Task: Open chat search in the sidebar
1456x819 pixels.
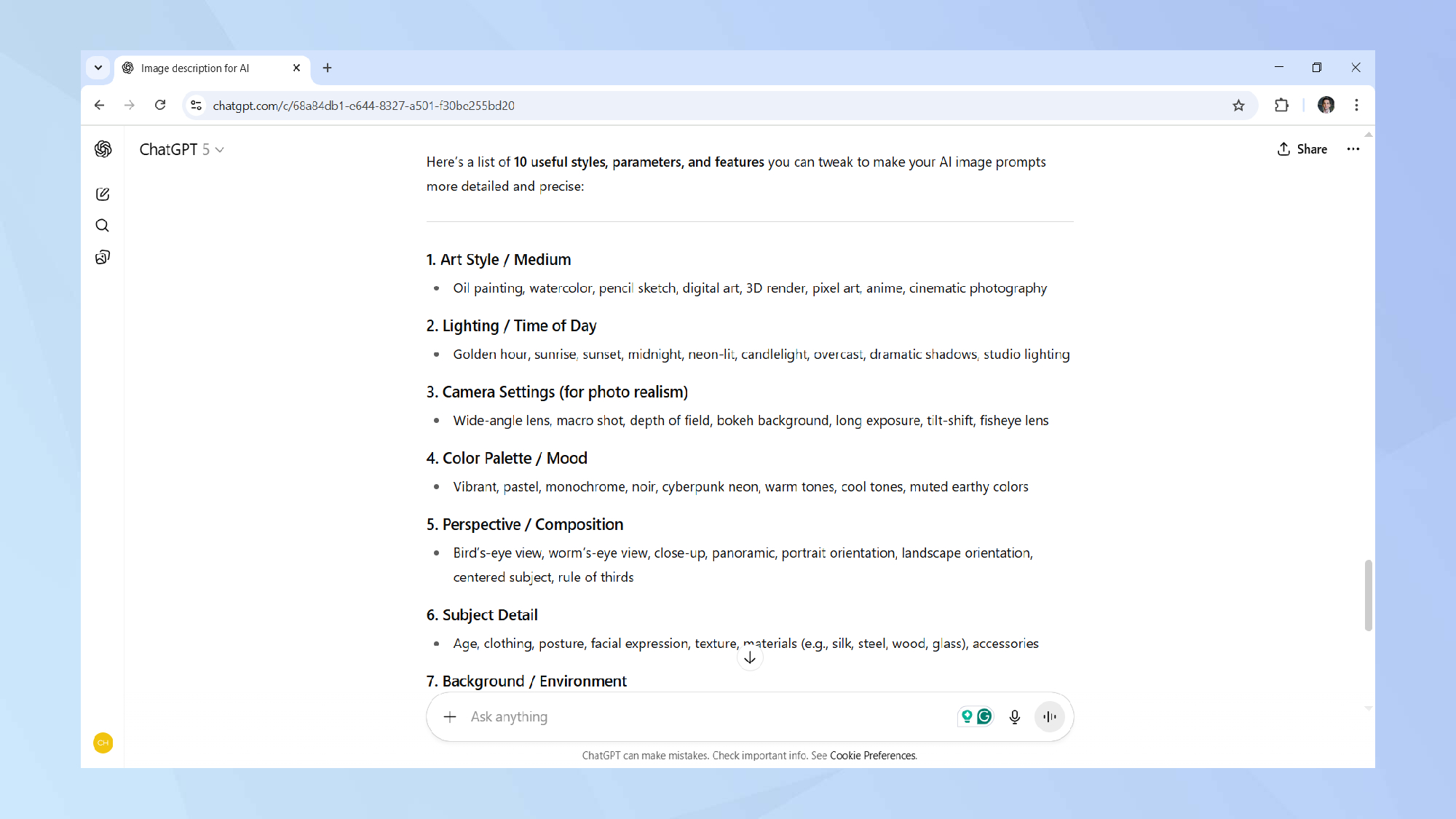Action: coord(102,225)
